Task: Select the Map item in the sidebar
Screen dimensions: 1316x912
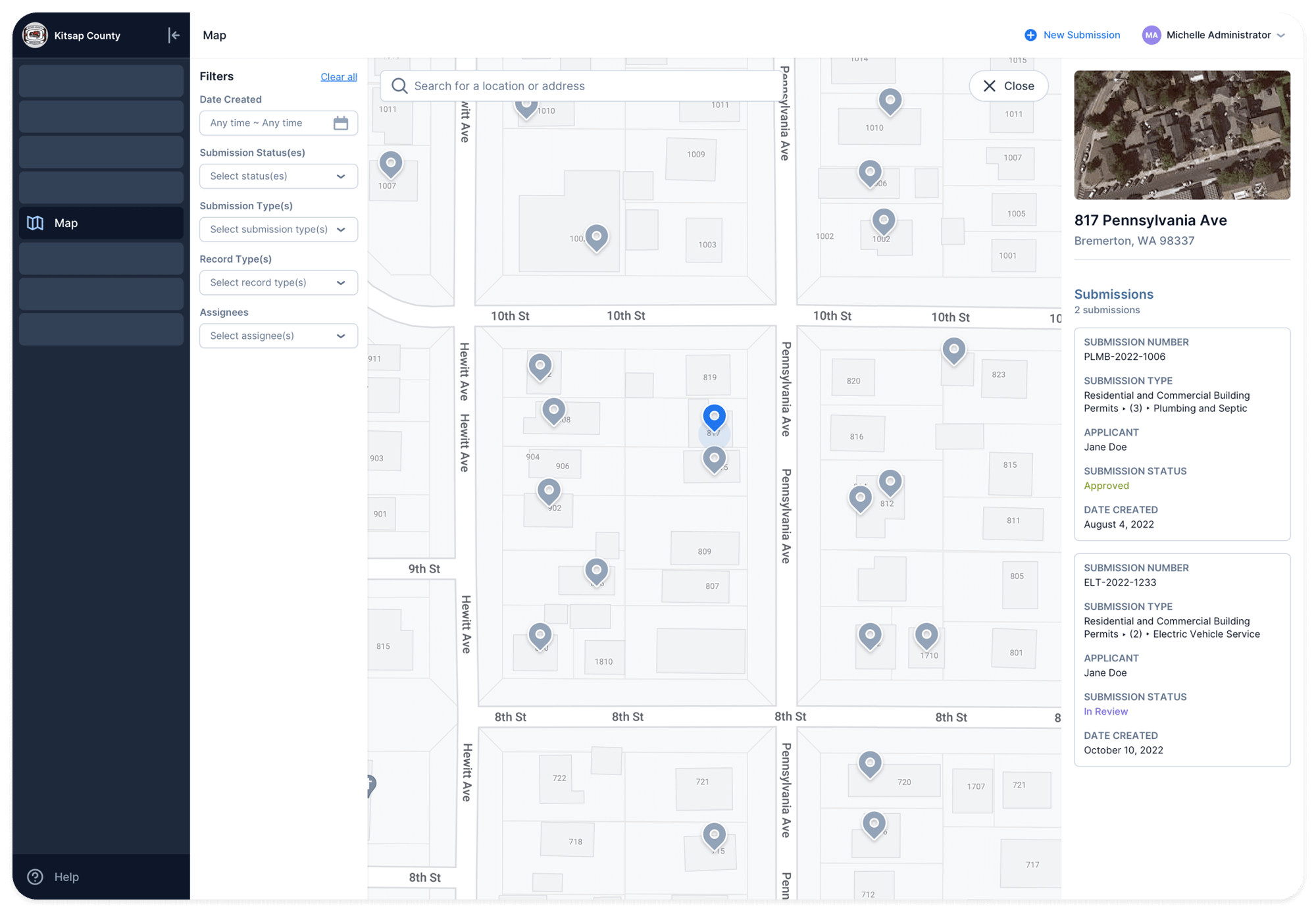Action: coord(66,222)
